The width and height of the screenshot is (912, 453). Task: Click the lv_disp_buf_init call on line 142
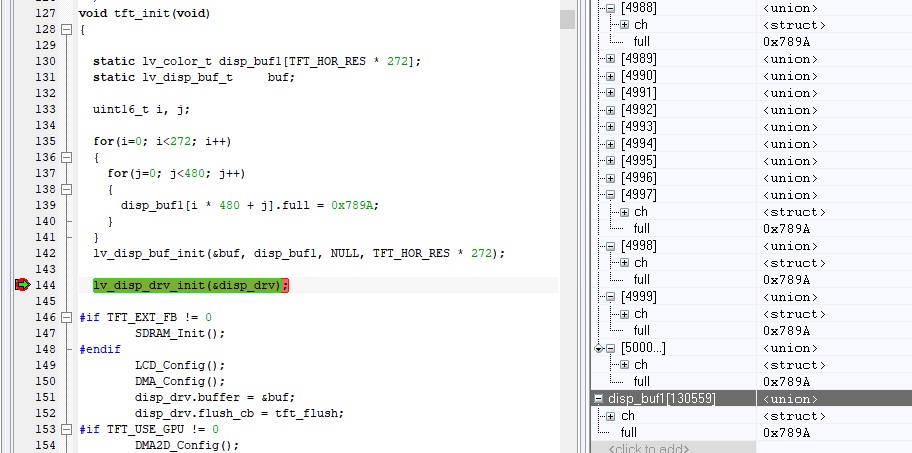point(299,254)
